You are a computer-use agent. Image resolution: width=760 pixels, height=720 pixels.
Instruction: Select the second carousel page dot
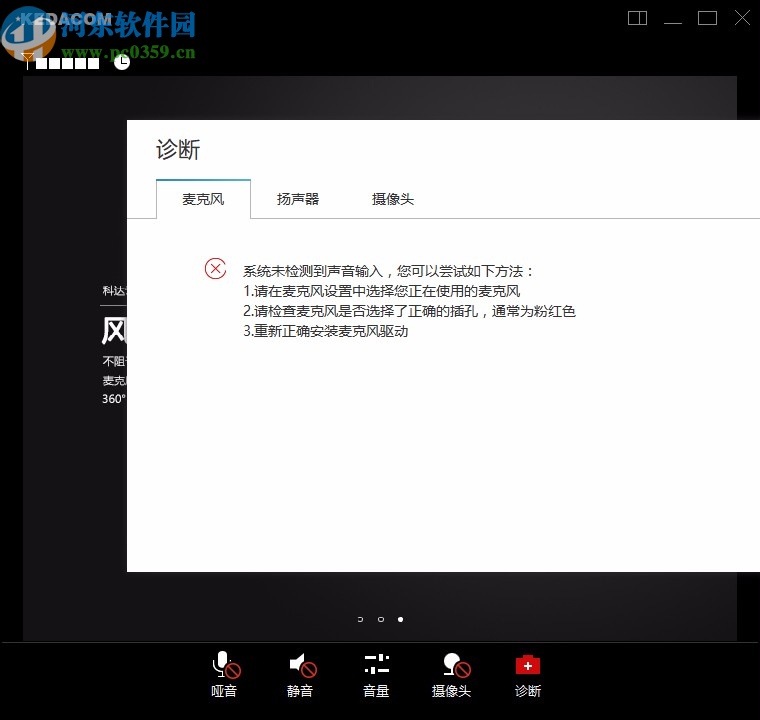point(380,619)
